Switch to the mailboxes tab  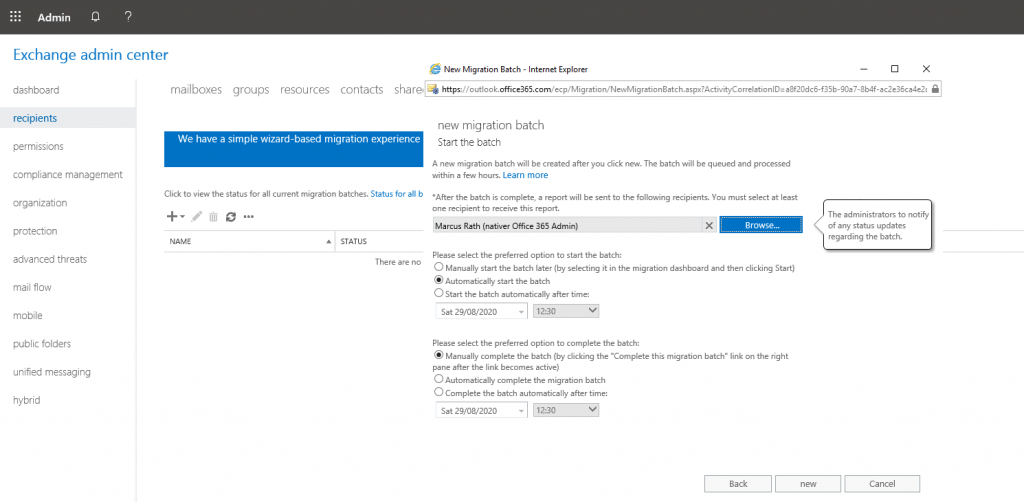point(196,90)
